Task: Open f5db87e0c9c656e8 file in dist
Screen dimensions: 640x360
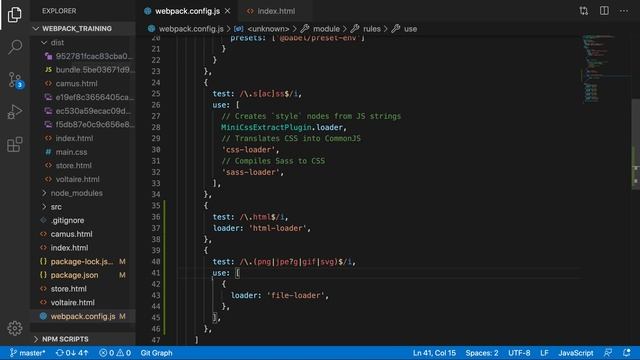Action: click(83, 124)
